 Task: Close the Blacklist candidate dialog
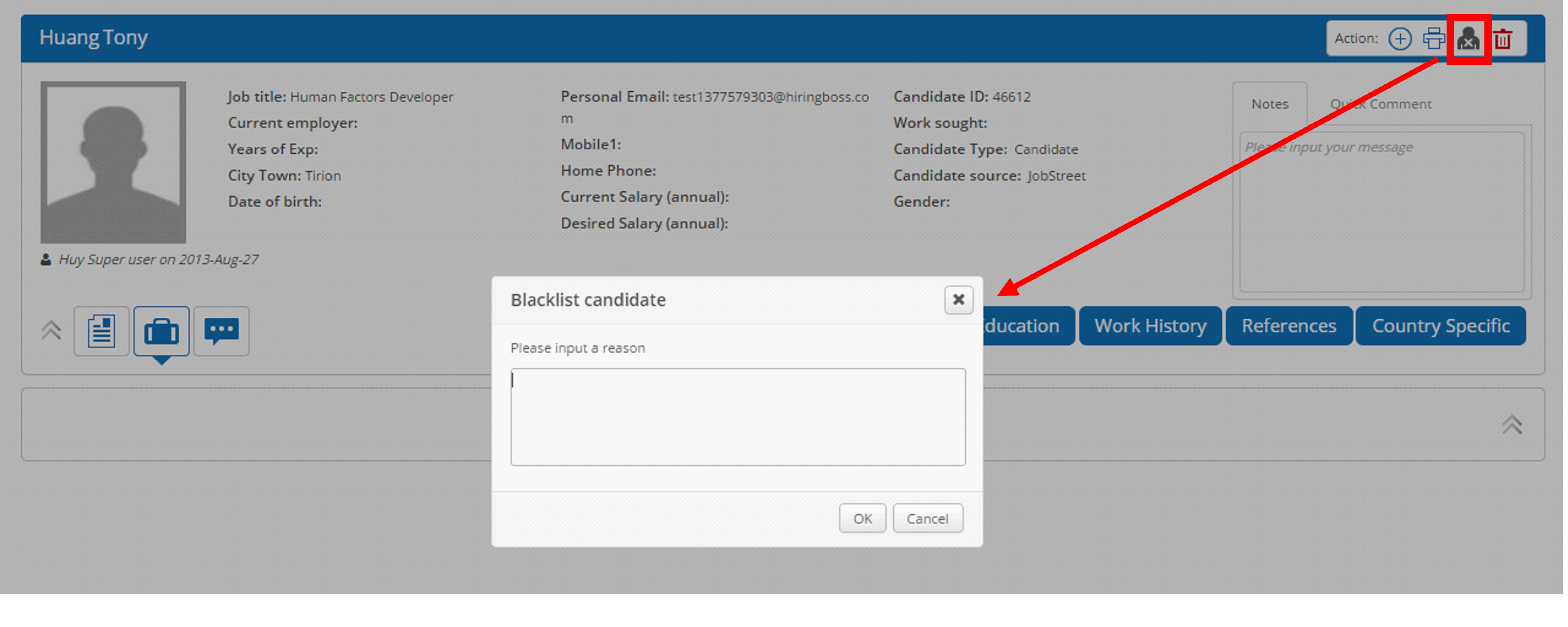958,300
